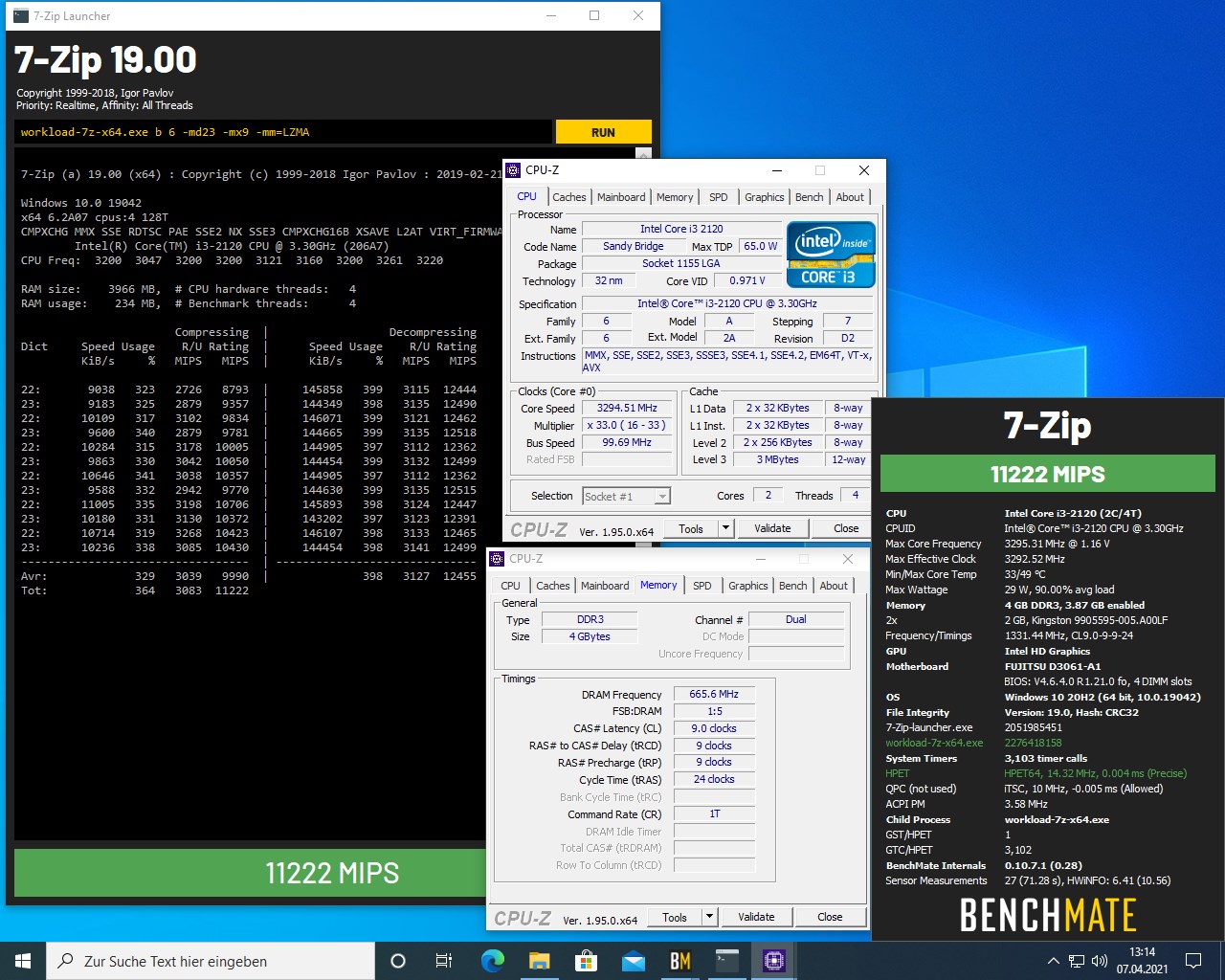Open Mail app from taskbar
The width and height of the screenshot is (1225, 980).
[x=633, y=961]
